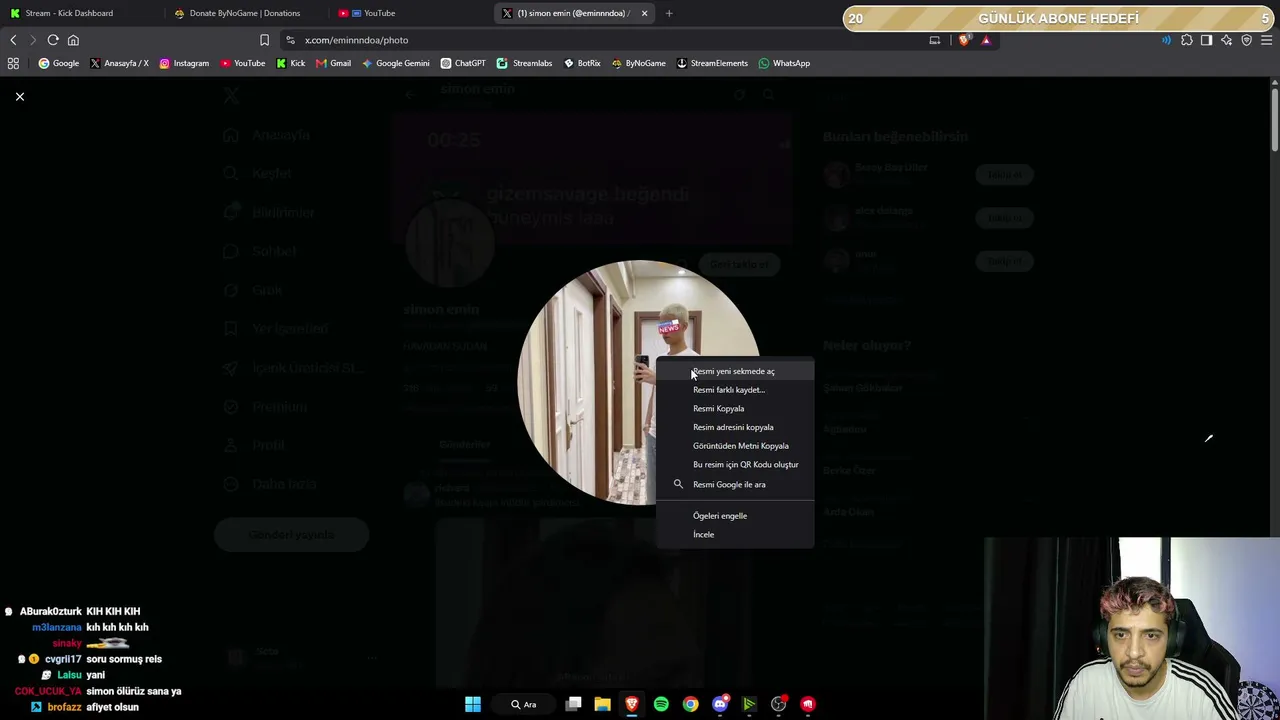Select 'Bu resim için QR Kodu oluştur'

click(735, 464)
